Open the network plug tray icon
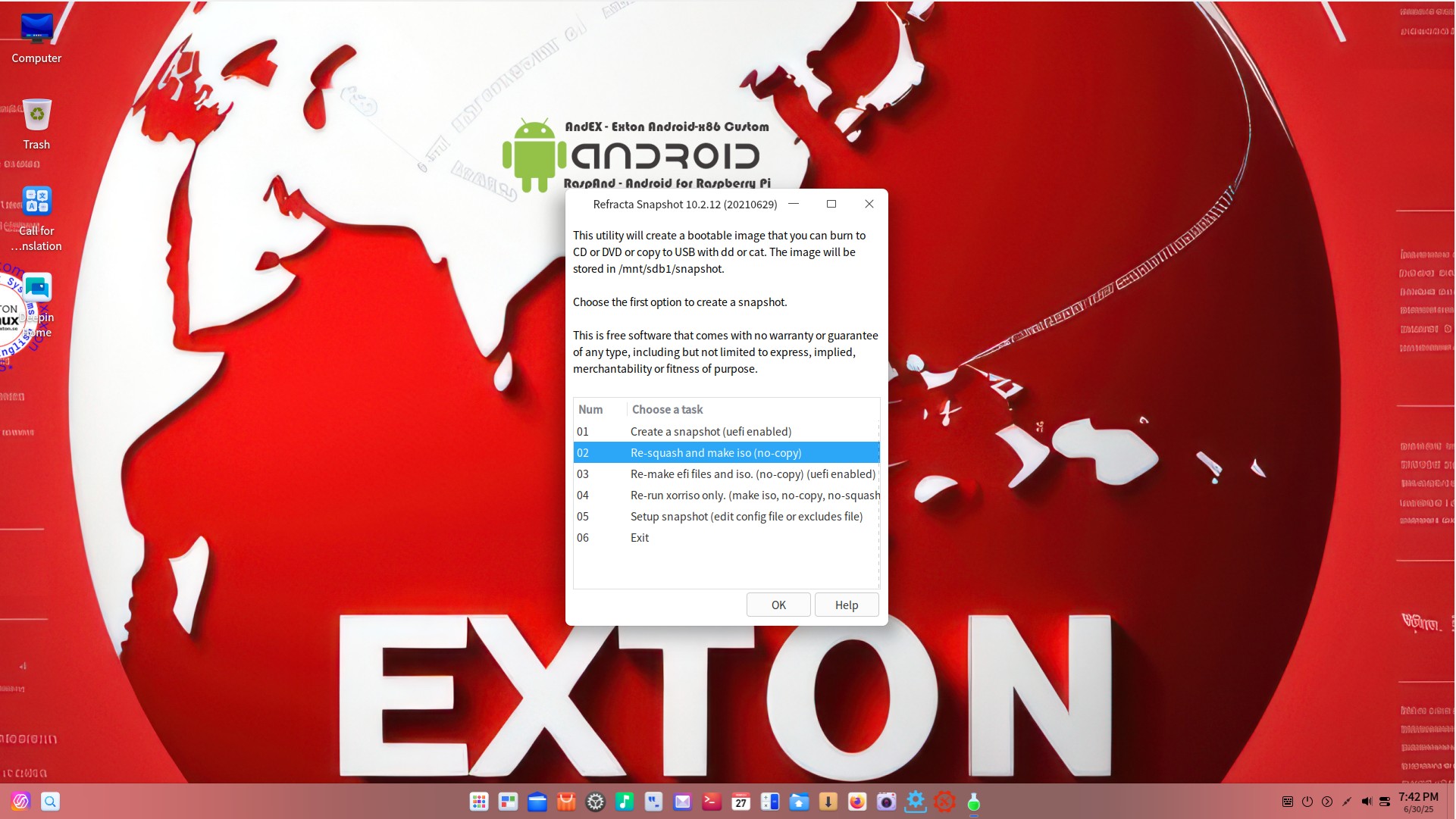The image size is (1456, 819). pyautogui.click(x=1347, y=802)
